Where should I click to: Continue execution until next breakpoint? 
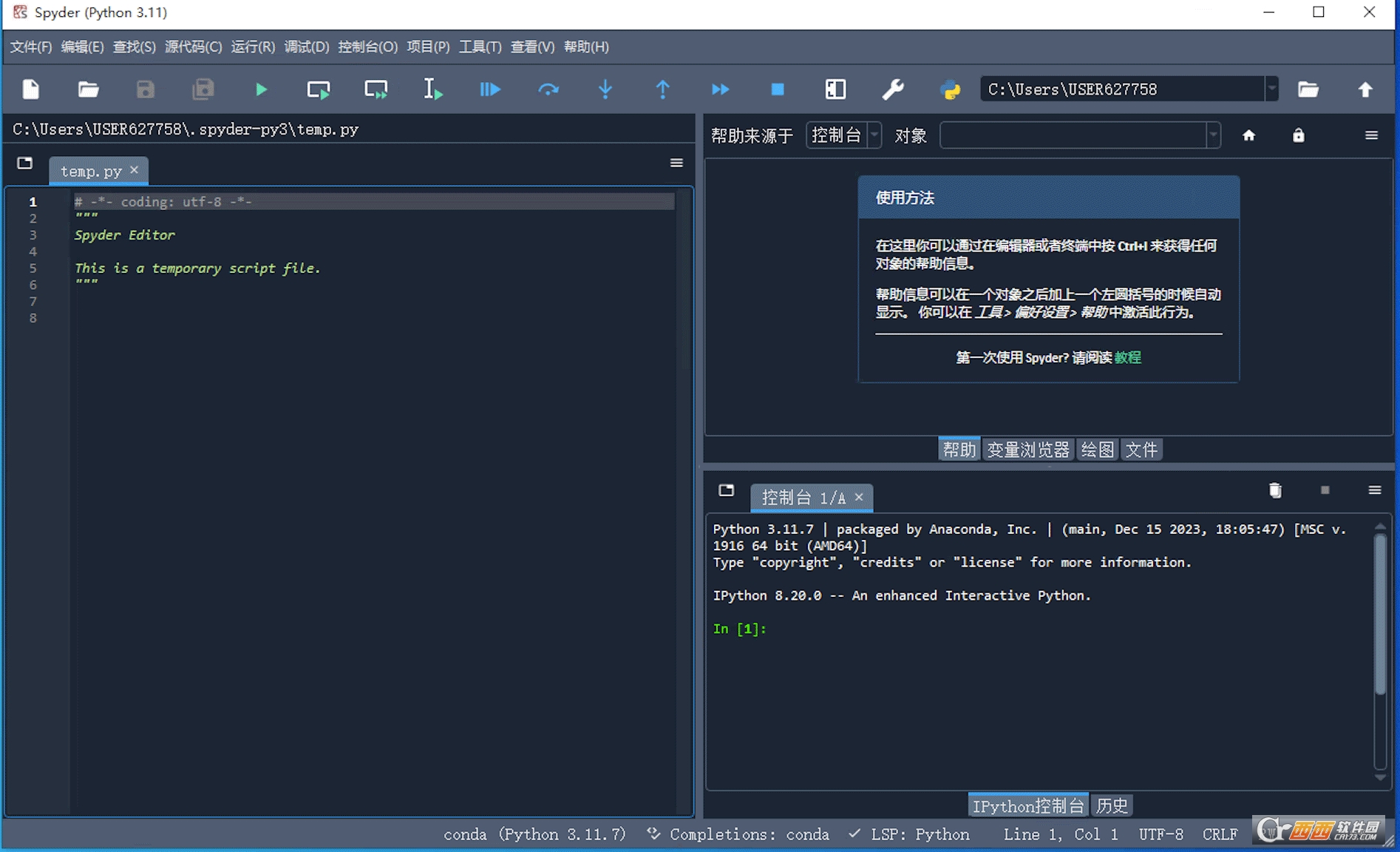721,89
